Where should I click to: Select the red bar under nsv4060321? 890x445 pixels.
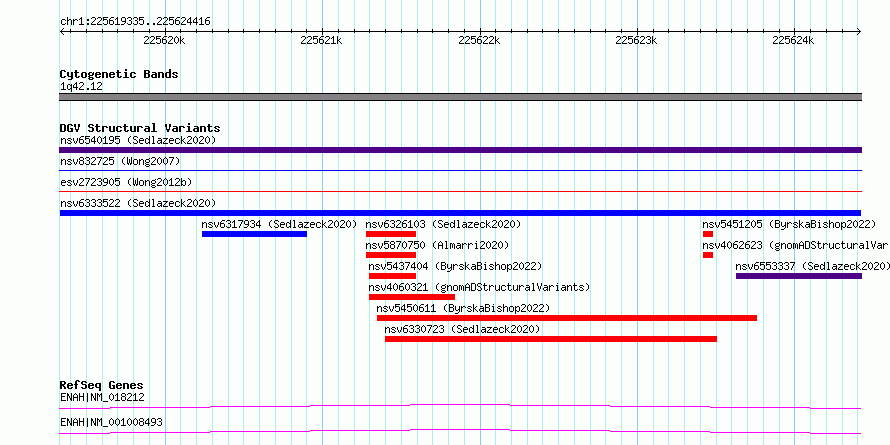pyautogui.click(x=412, y=297)
